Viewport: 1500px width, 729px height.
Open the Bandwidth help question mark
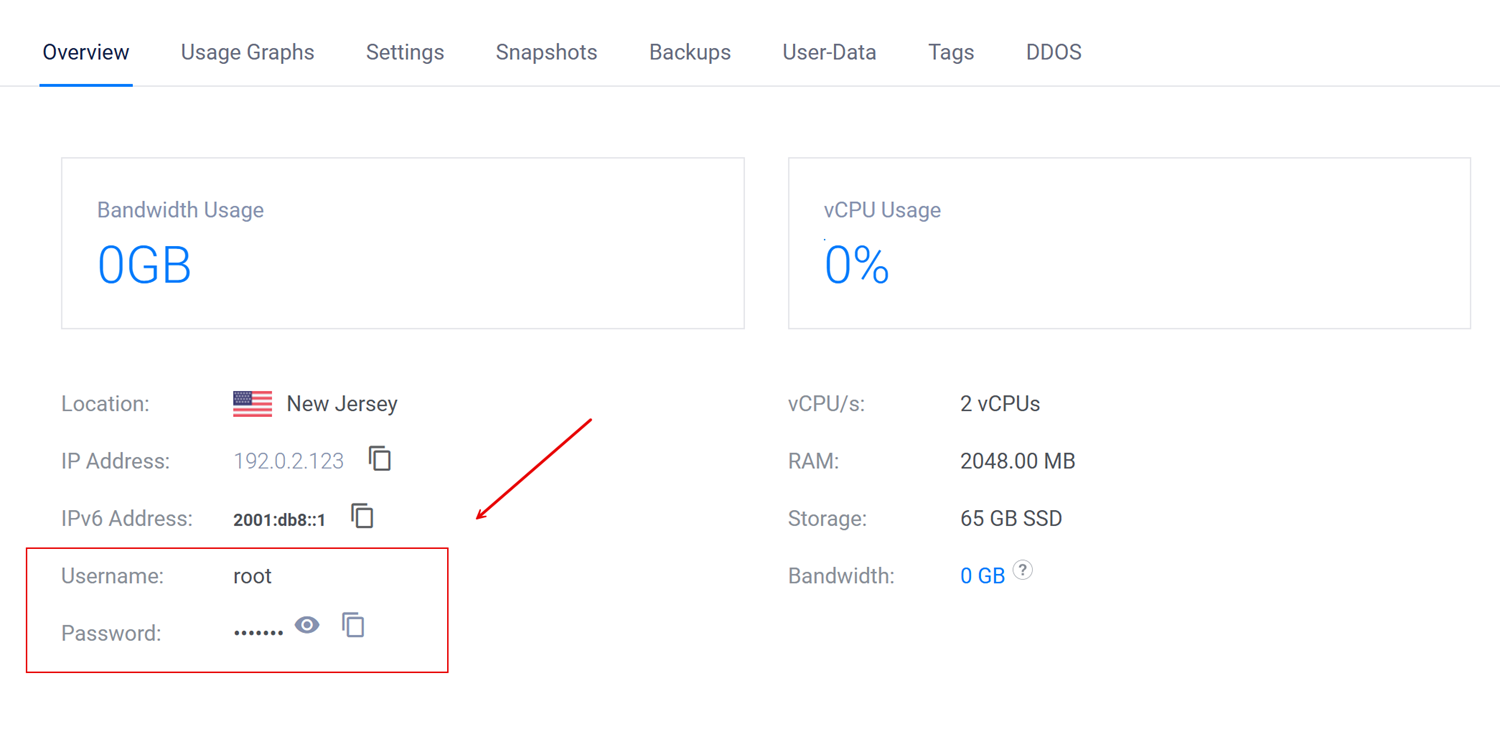pos(1022,570)
